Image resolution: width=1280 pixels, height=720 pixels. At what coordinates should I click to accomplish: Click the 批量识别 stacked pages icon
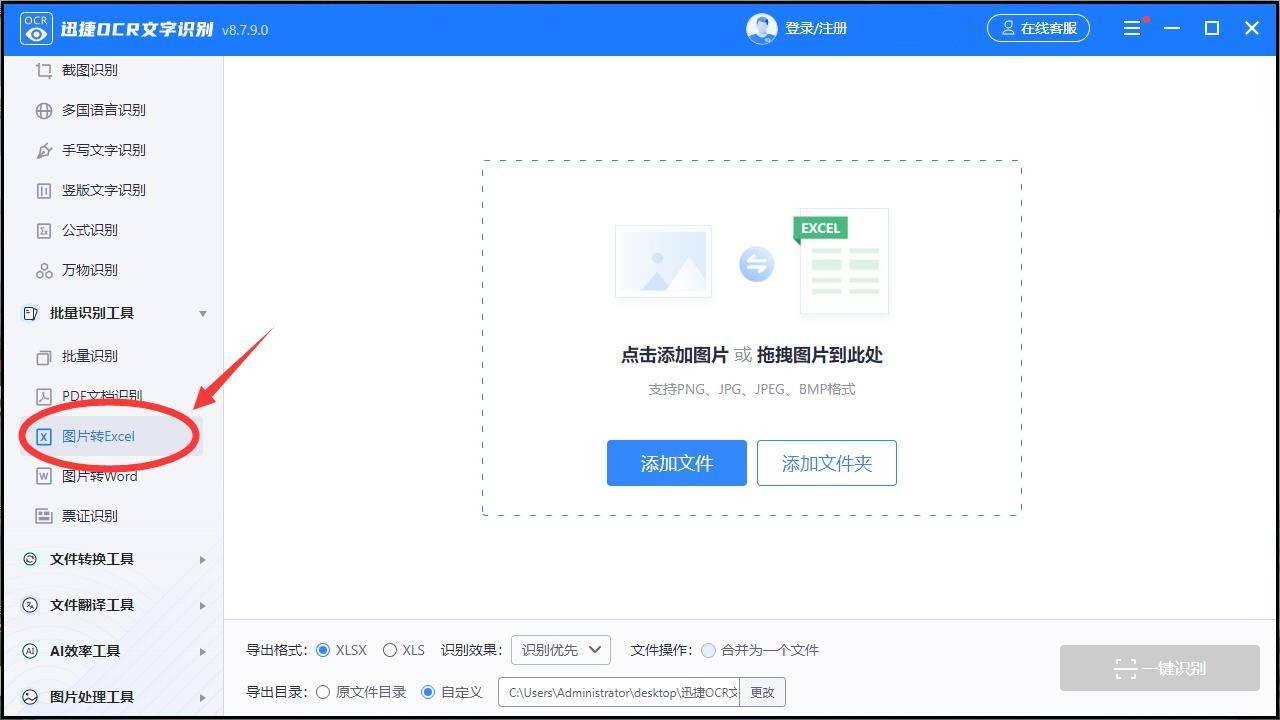tap(43, 356)
